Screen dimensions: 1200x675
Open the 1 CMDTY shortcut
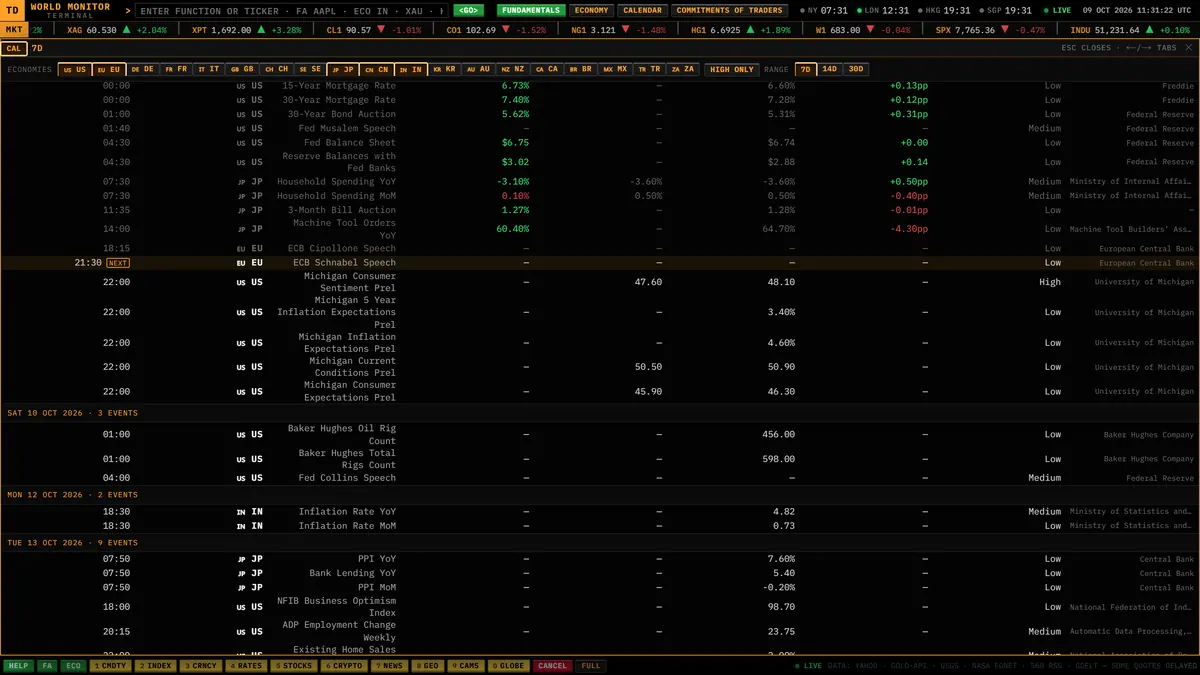(x=110, y=666)
